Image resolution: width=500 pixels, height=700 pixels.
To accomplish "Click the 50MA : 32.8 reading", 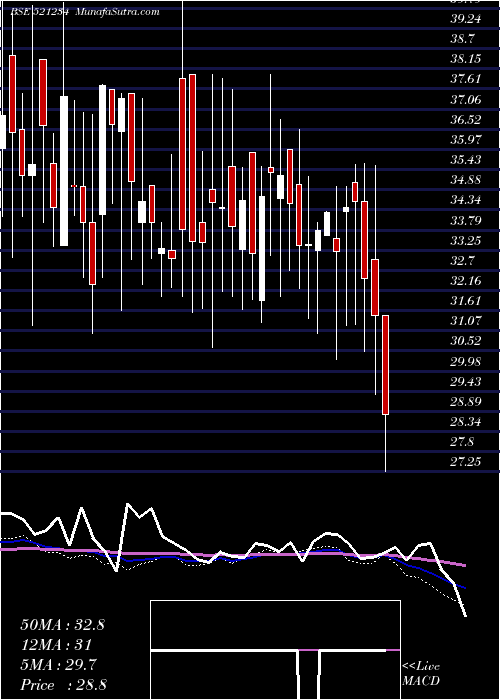I will [62, 625].
